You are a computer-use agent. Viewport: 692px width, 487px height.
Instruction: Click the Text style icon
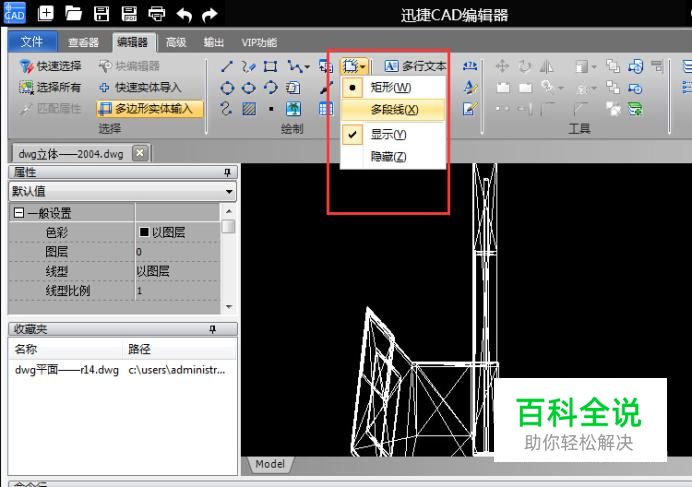pos(470,87)
